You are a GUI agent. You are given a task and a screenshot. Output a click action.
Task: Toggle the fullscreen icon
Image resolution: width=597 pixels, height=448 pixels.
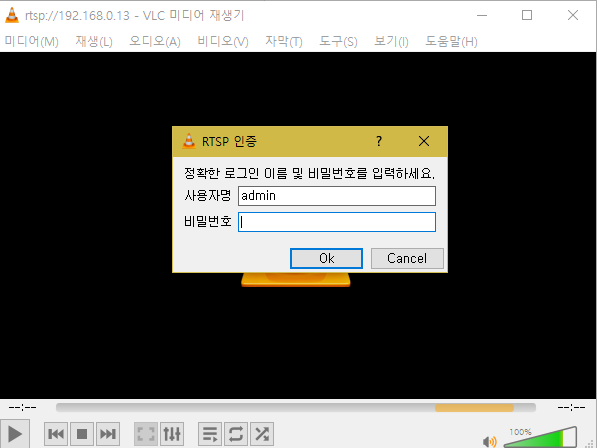click(146, 434)
